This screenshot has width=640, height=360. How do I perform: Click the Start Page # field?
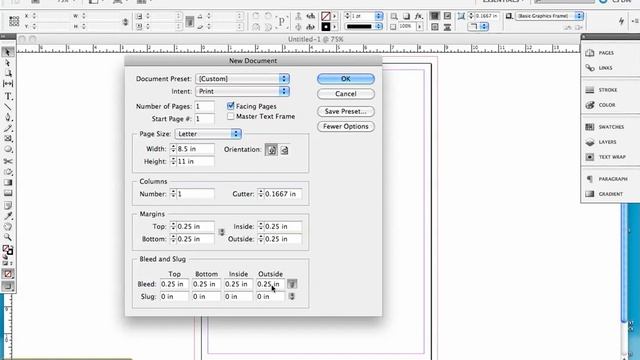click(x=204, y=119)
